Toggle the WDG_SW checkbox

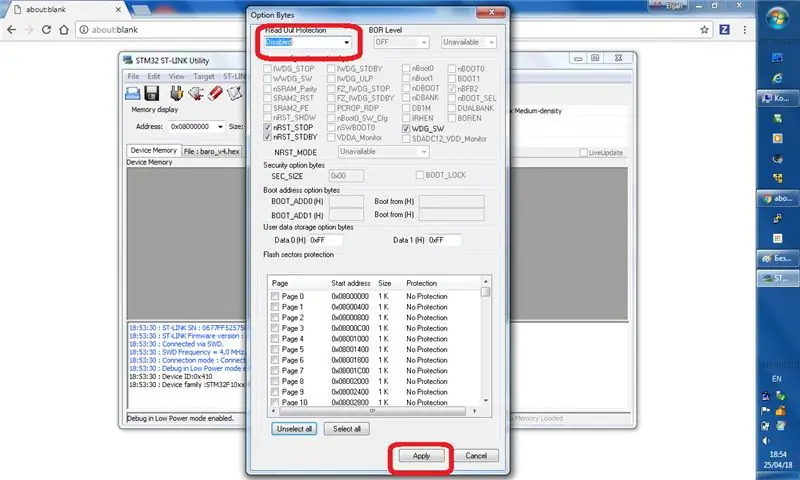click(x=406, y=129)
